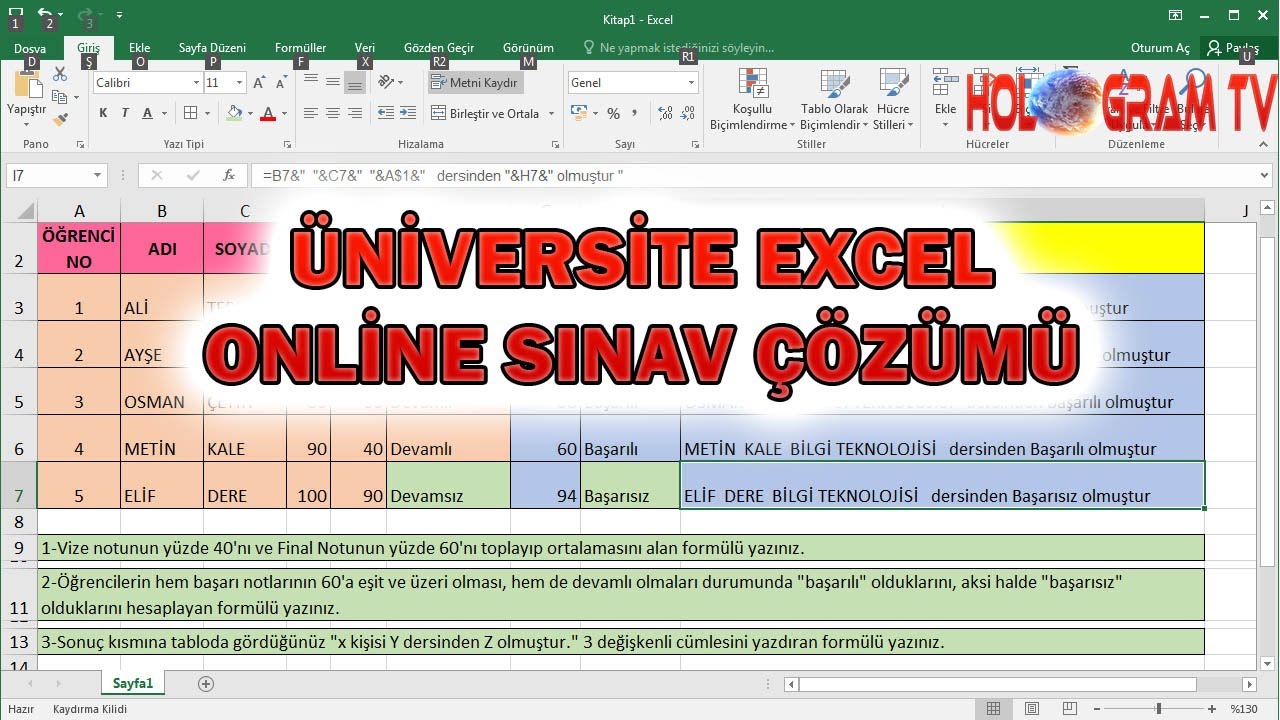Click the red font color A icon
The width and height of the screenshot is (1280, 720).
267,113
